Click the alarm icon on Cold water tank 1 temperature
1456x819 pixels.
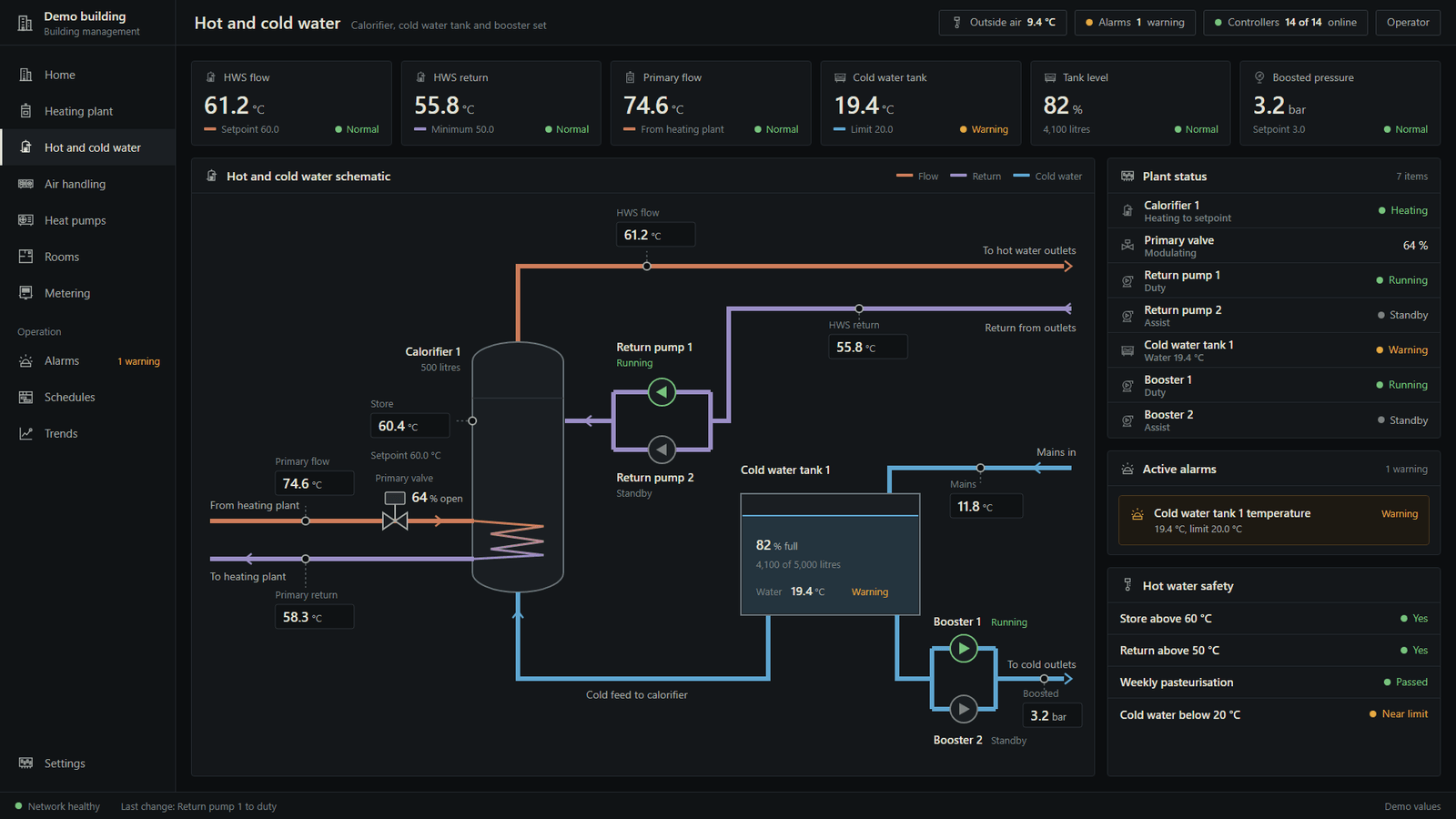tap(1137, 514)
